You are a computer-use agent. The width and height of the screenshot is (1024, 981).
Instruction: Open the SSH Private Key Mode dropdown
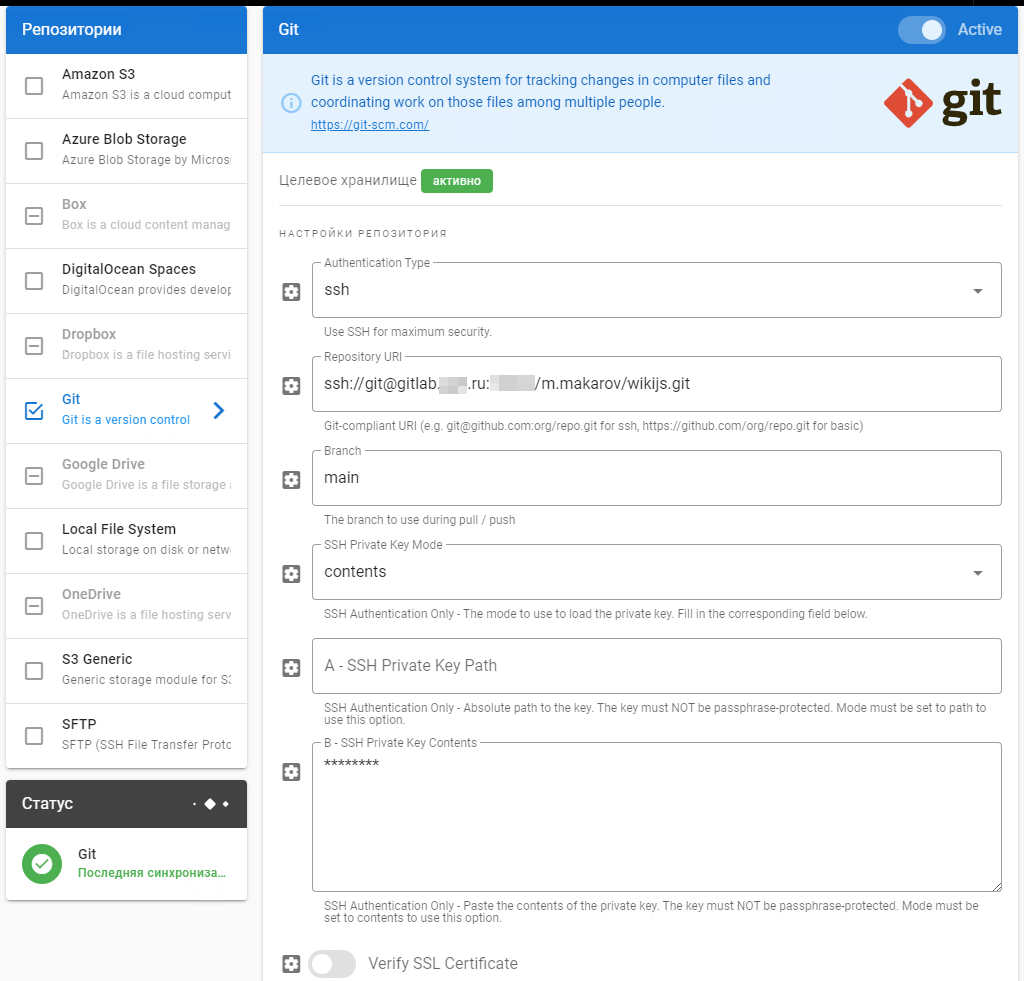click(x=656, y=572)
